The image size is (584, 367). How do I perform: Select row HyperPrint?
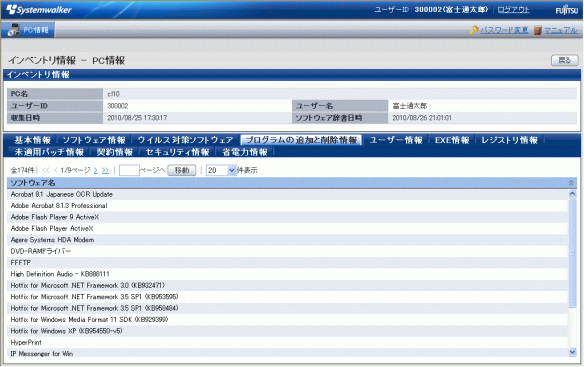coord(287,342)
